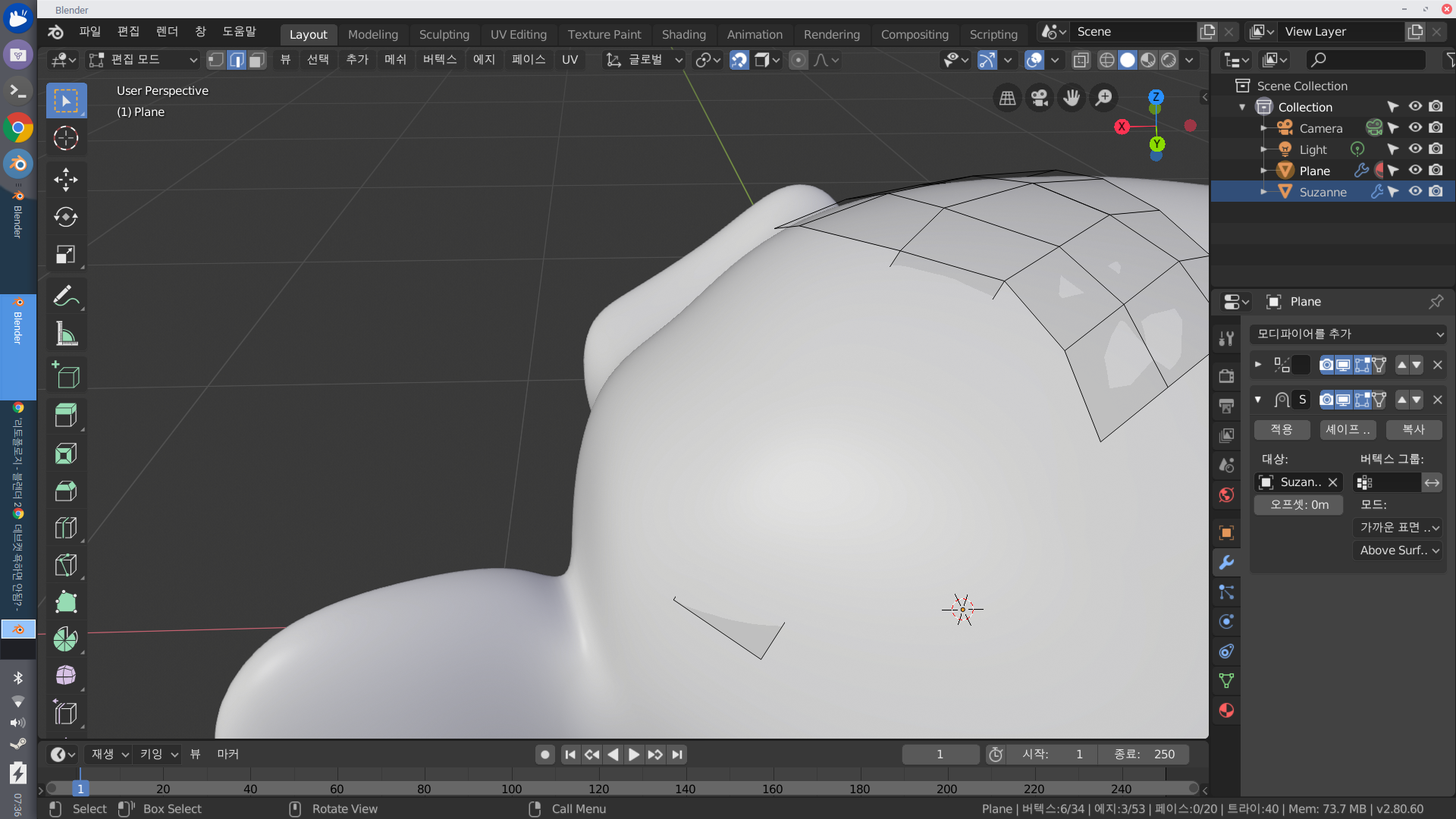This screenshot has width=1456, height=819.
Task: Click the End frame 250 field
Action: tap(1144, 755)
